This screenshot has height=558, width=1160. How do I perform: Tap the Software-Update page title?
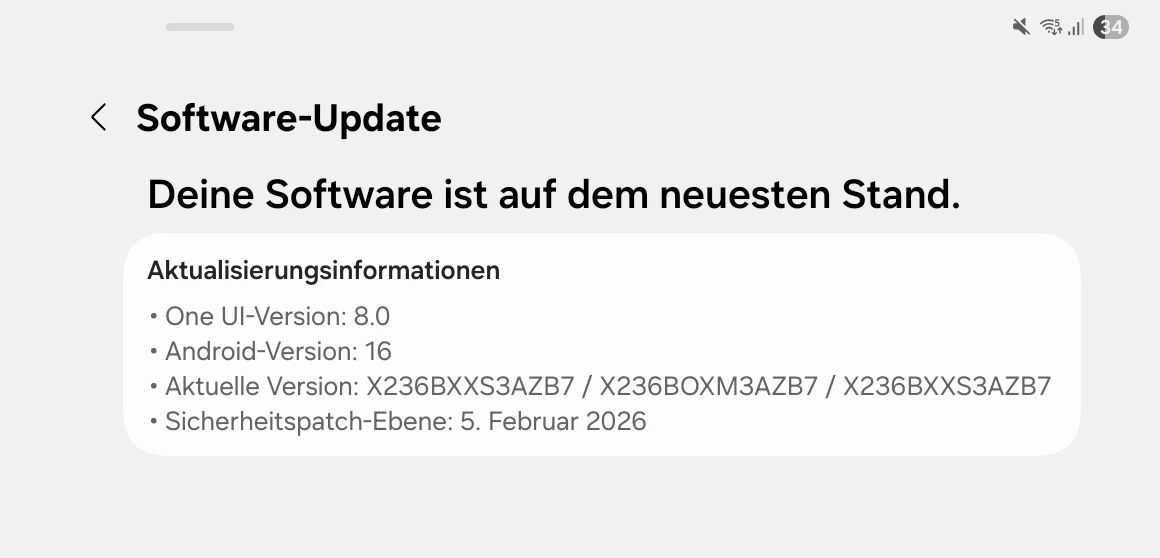coord(289,118)
